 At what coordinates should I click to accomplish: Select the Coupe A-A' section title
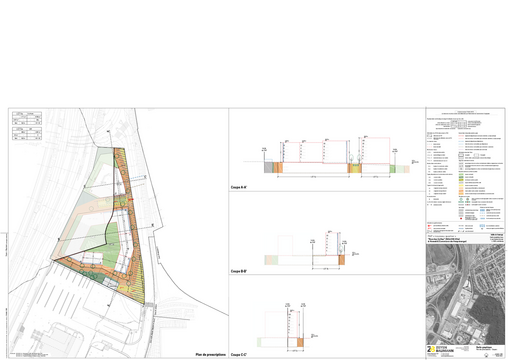pos(239,187)
